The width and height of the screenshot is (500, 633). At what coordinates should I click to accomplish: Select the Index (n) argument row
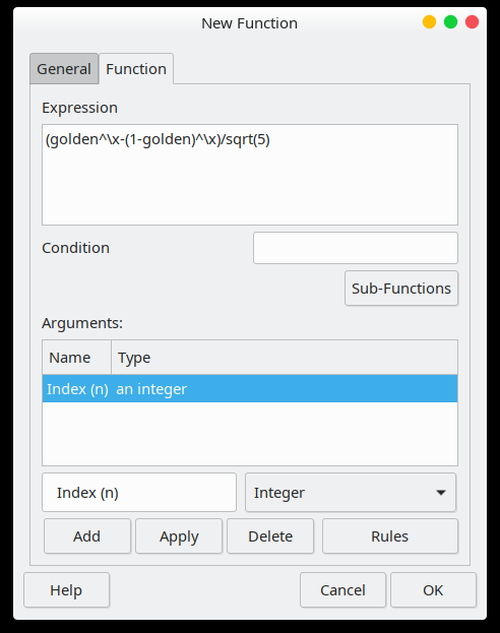(250, 389)
